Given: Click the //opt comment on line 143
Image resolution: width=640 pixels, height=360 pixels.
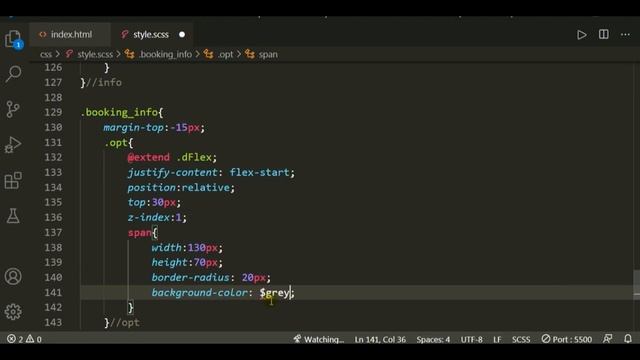Looking at the screenshot, I should click(124, 322).
